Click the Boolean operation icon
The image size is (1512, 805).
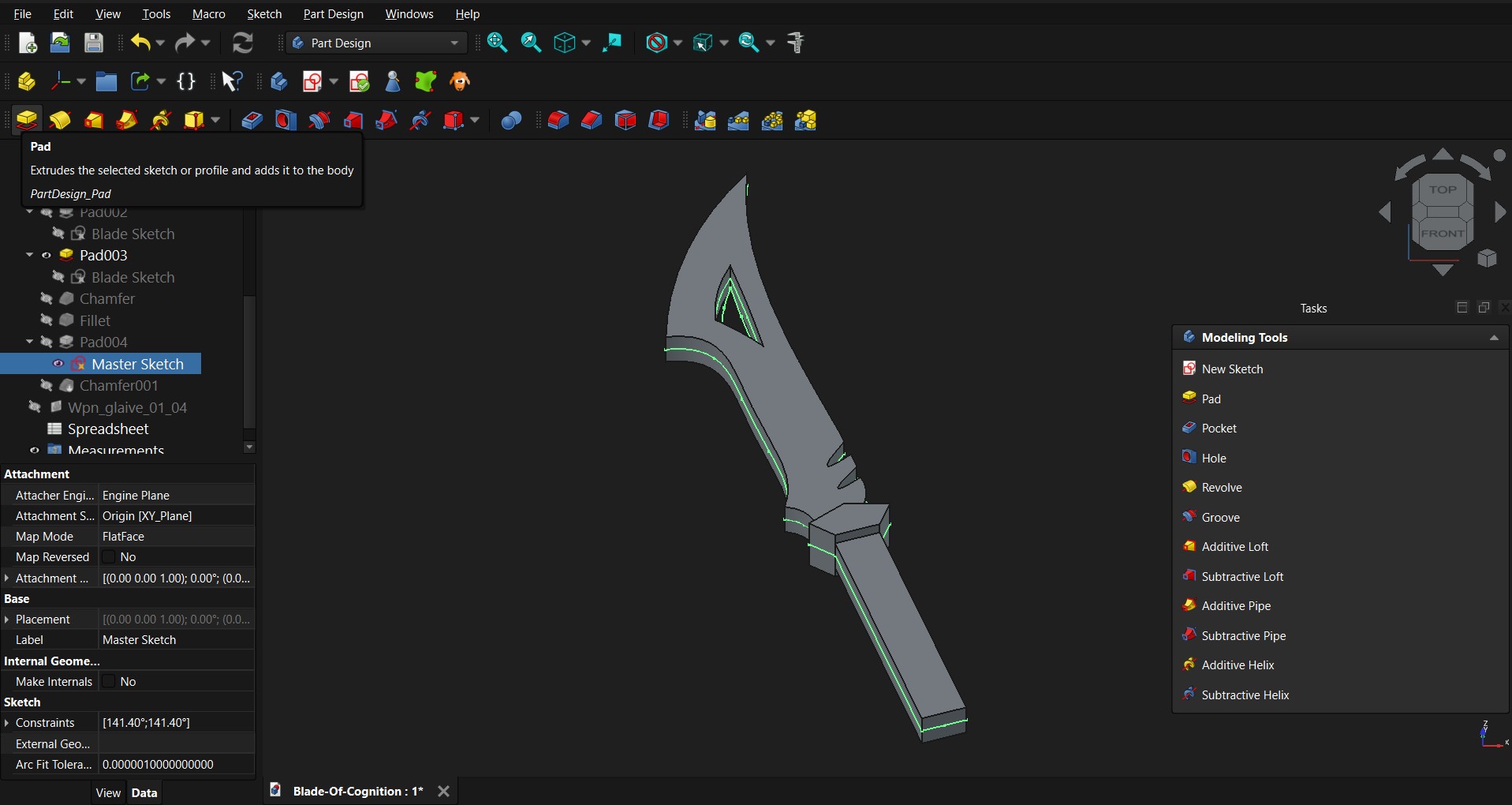click(x=511, y=120)
